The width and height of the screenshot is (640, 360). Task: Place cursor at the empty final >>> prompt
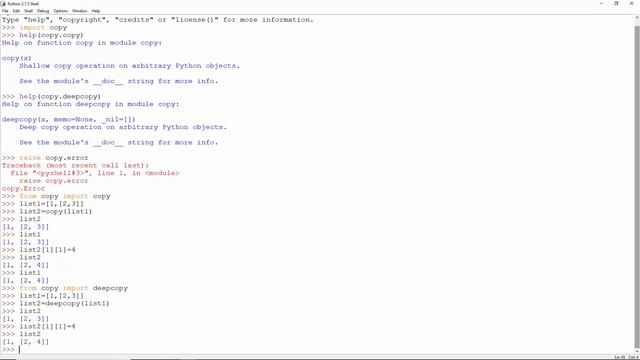pos(20,349)
